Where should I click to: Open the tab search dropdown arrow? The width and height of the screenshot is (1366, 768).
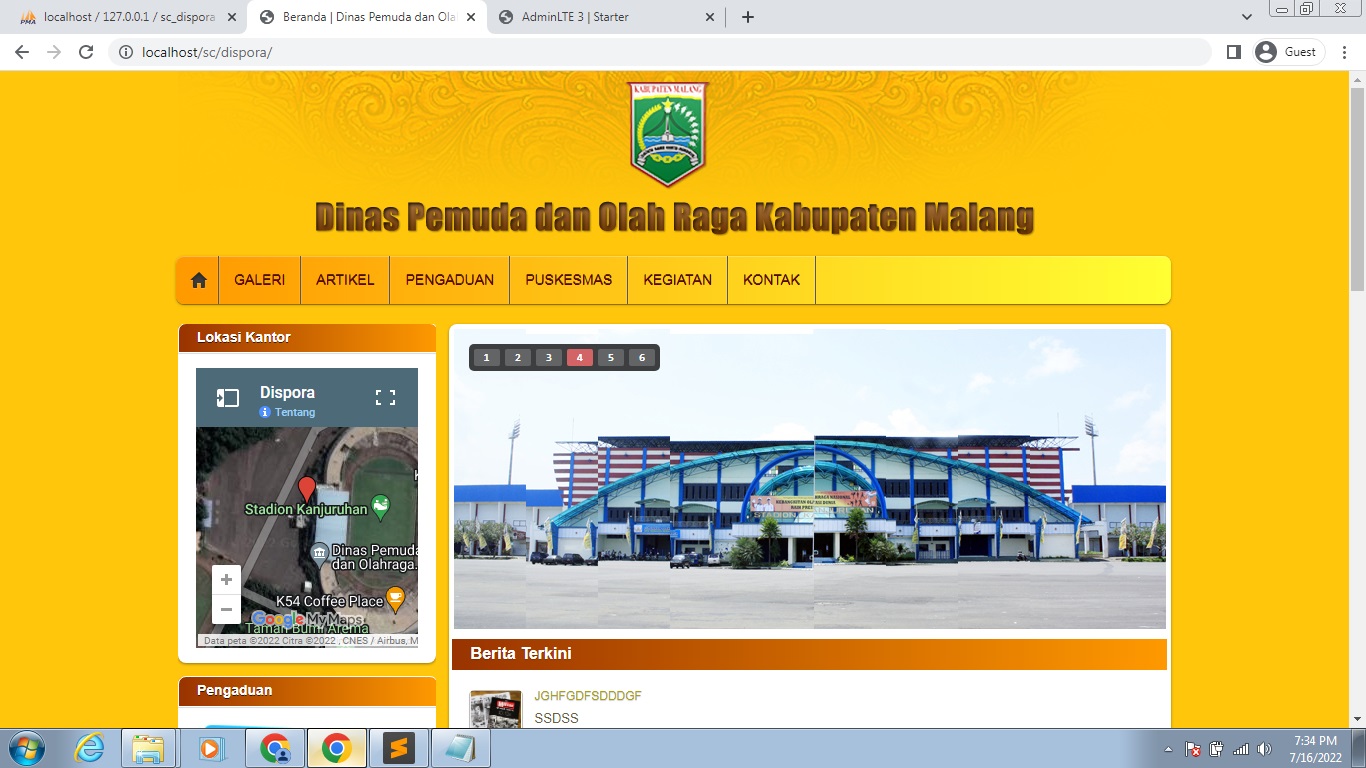1246,17
